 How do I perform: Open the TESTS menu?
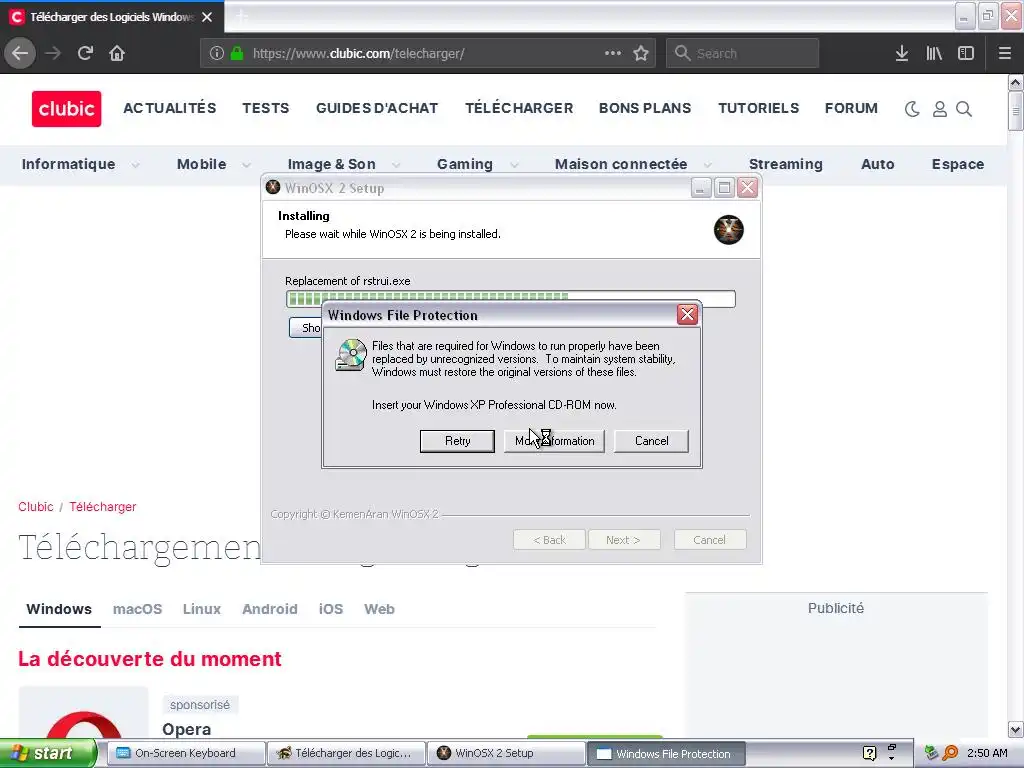(266, 108)
